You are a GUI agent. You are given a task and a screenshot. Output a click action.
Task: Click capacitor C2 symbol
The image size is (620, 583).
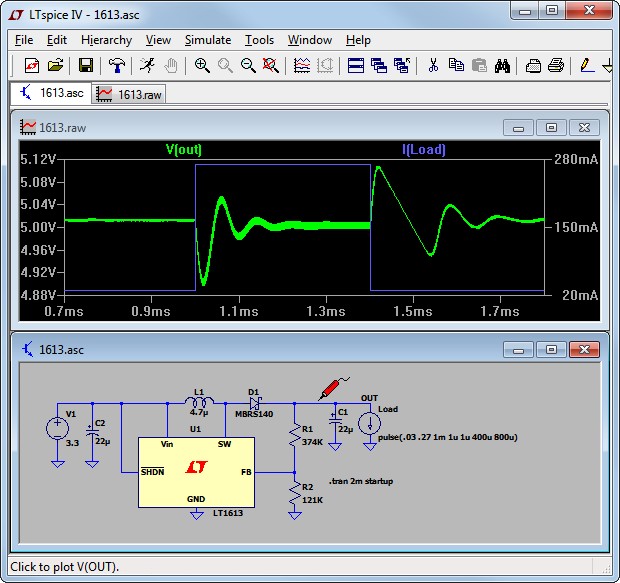(92, 431)
